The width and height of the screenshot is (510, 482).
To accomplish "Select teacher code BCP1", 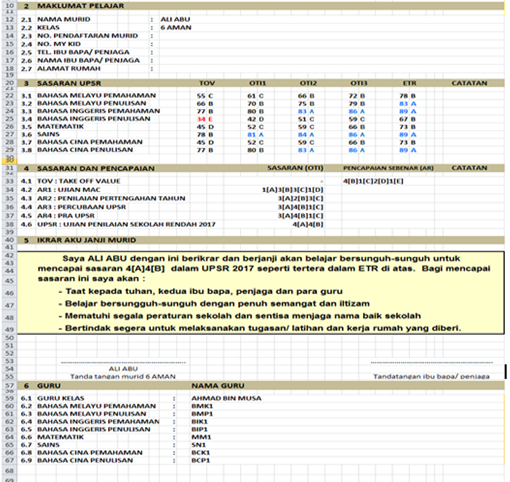I will [200, 460].
